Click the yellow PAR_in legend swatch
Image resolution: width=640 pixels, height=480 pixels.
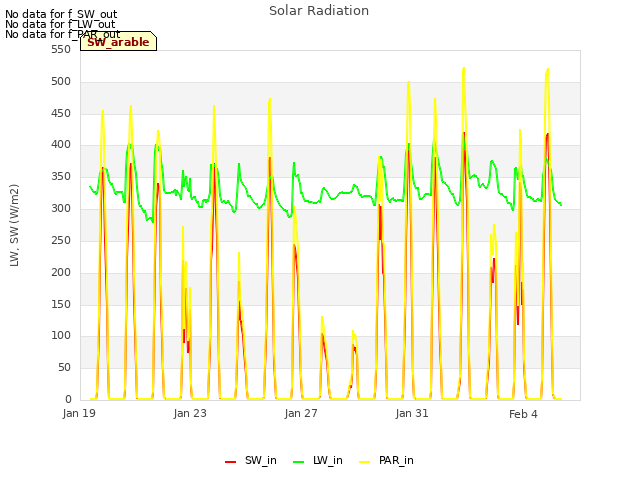click(364, 462)
